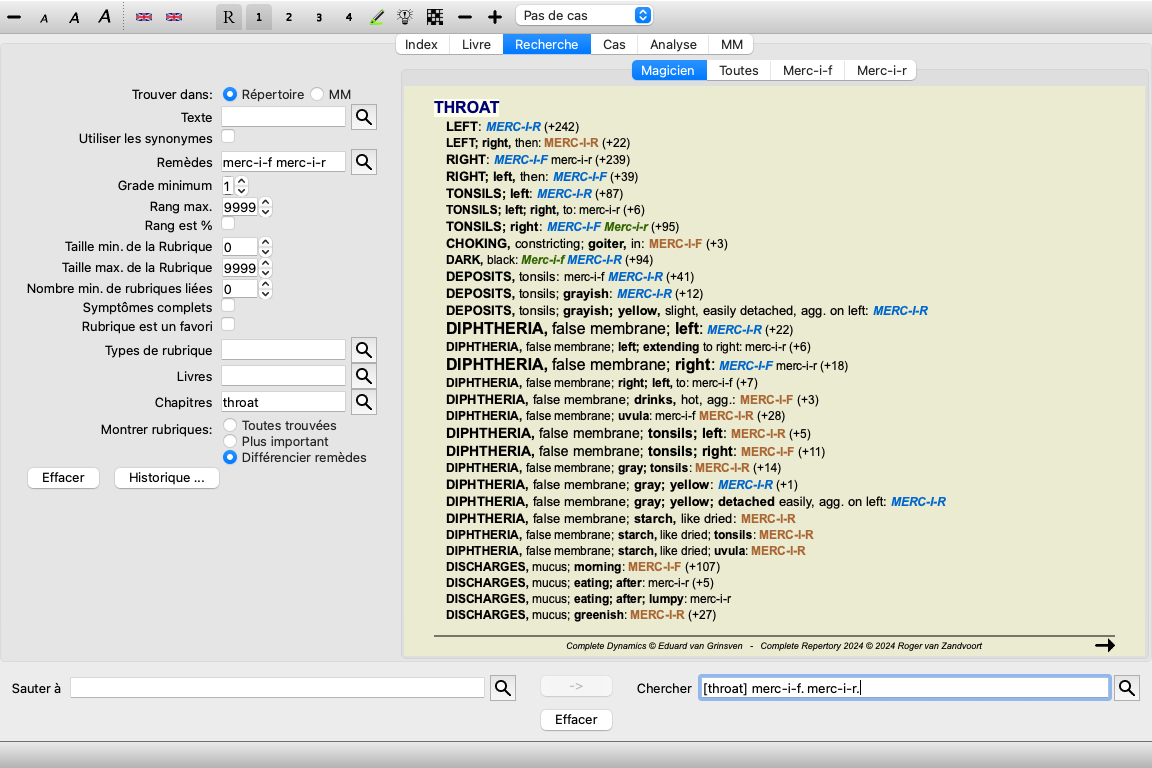Image resolution: width=1152 pixels, height=768 pixels.
Task: Click the next page arrow in the repertory view
Action: tap(1104, 645)
